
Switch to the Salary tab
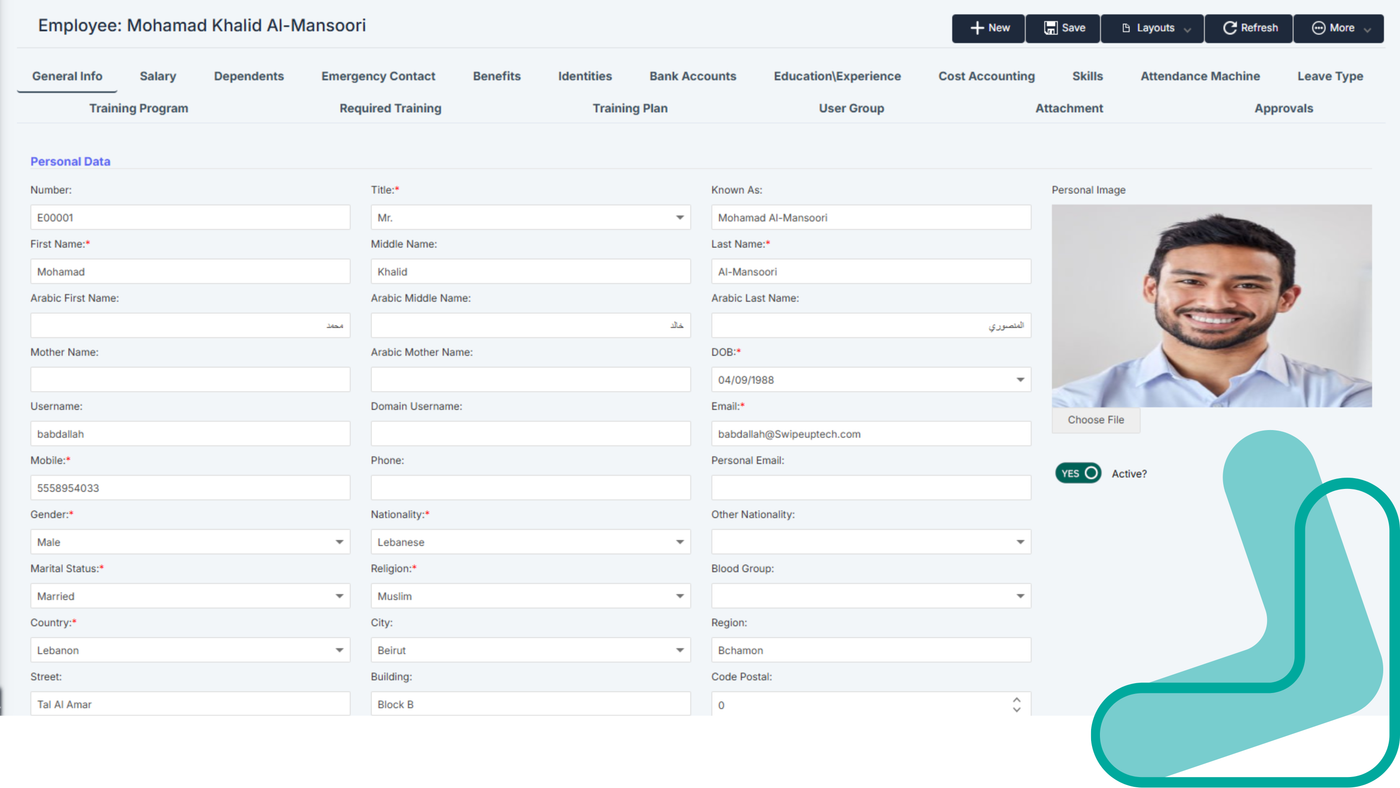point(158,76)
